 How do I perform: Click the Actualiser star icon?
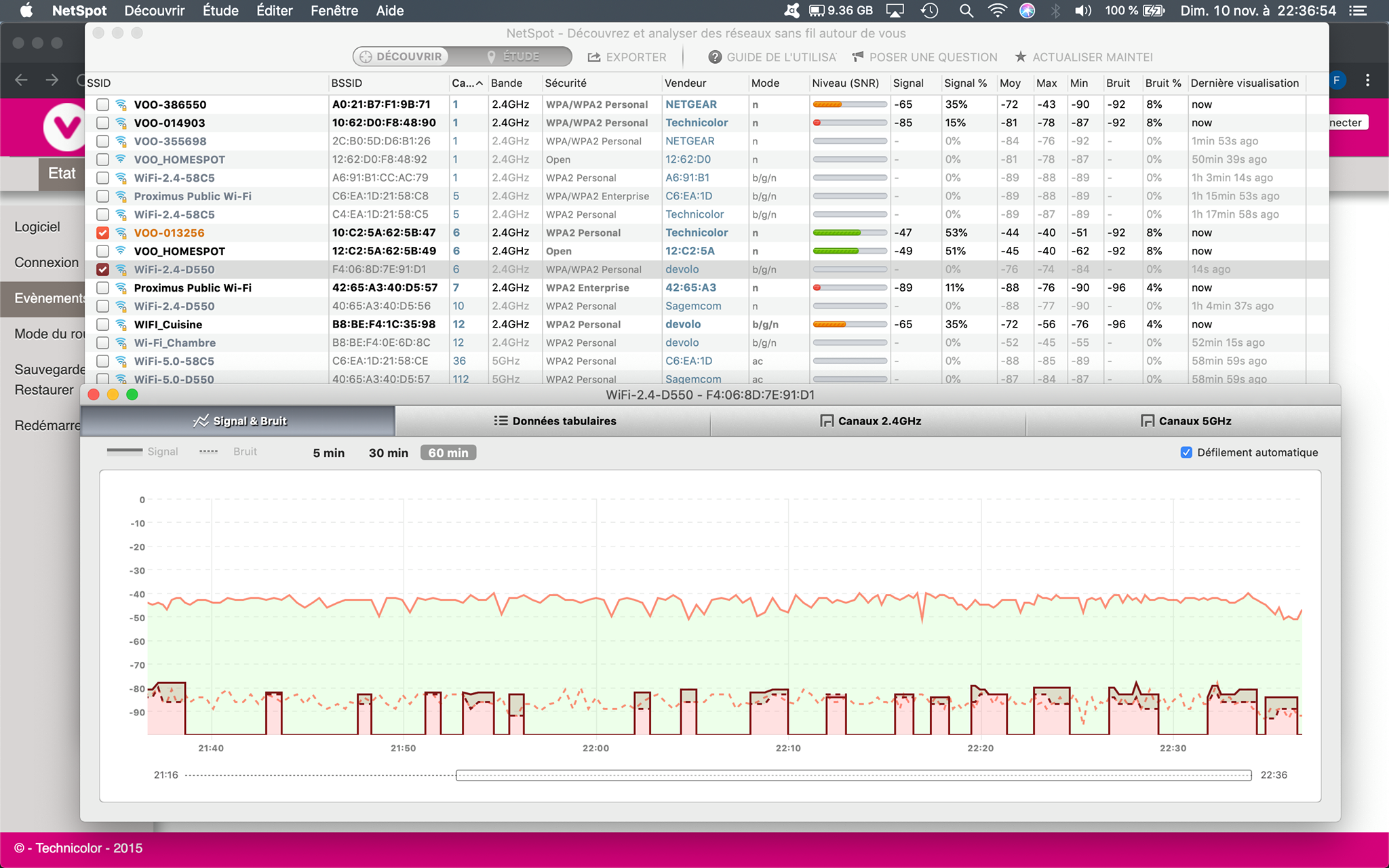coord(1021,56)
